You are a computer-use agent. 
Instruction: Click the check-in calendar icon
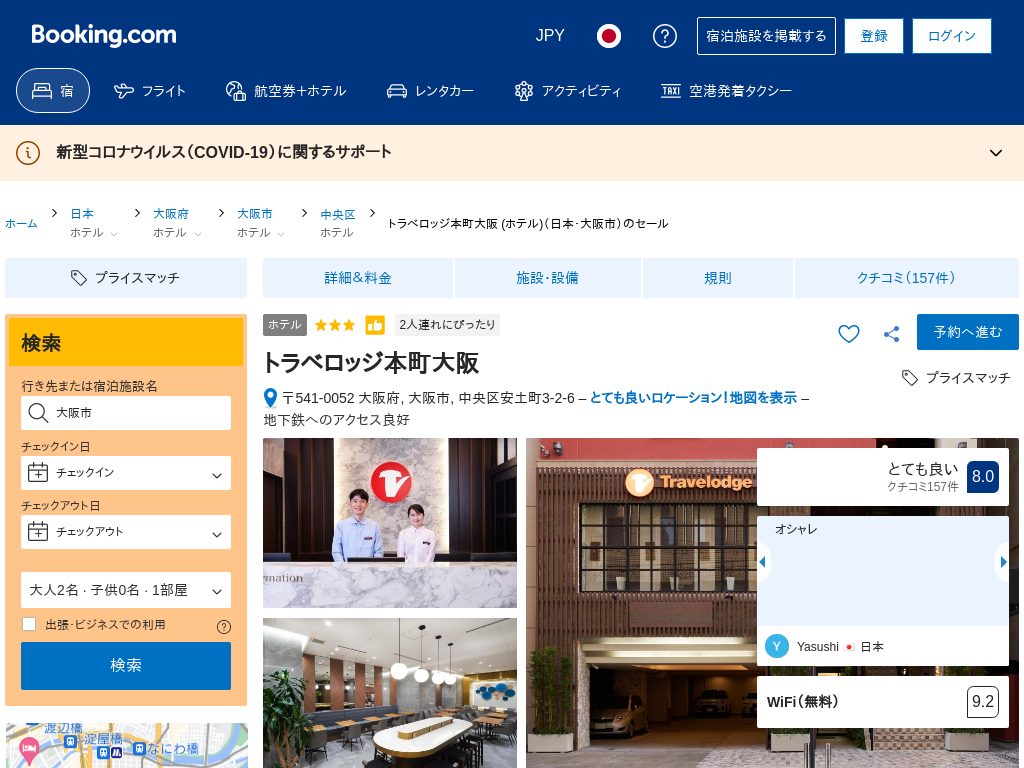point(38,472)
